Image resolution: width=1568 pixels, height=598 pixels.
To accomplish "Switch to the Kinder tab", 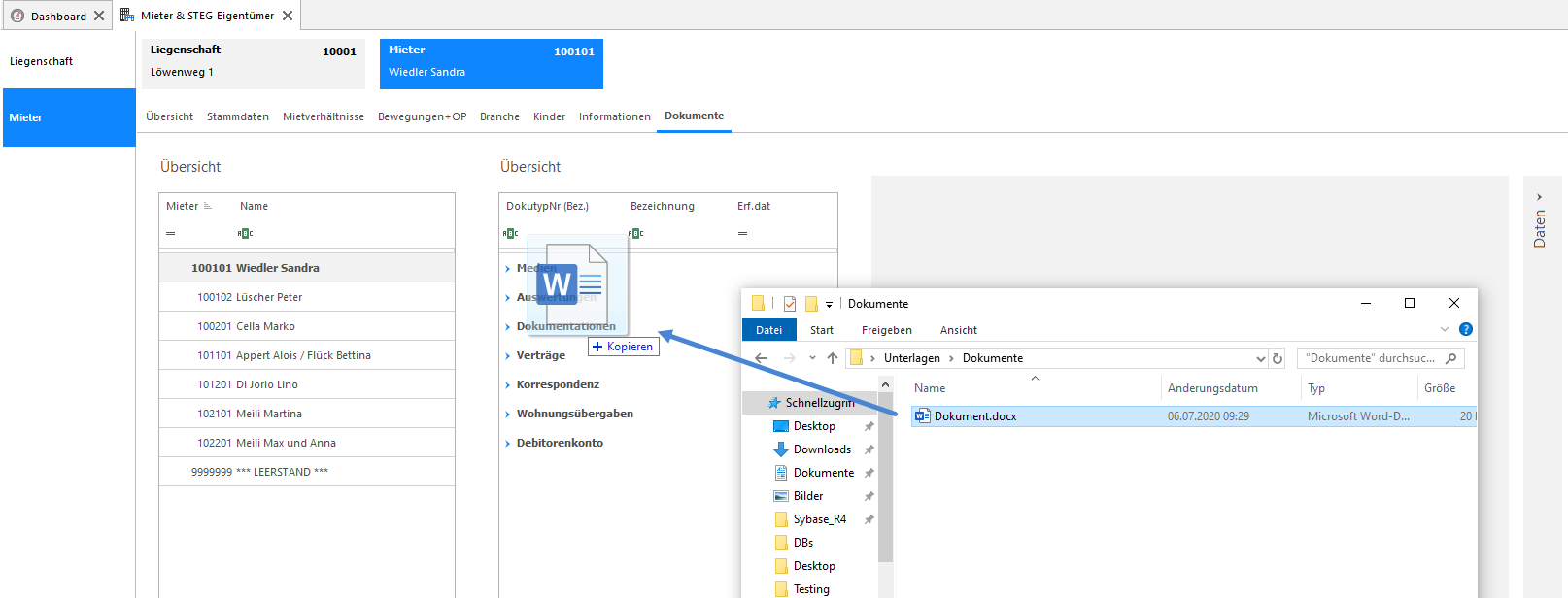I will coord(549,116).
